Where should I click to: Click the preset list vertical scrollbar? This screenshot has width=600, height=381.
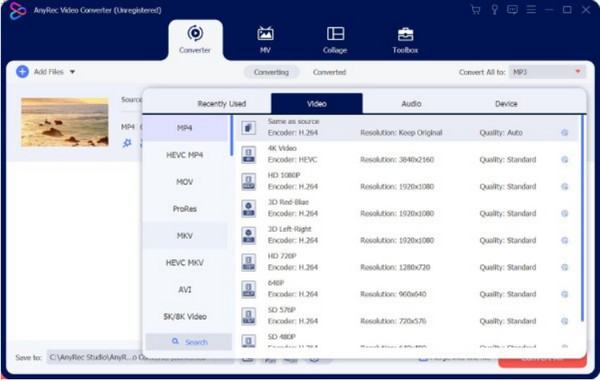tap(582, 218)
